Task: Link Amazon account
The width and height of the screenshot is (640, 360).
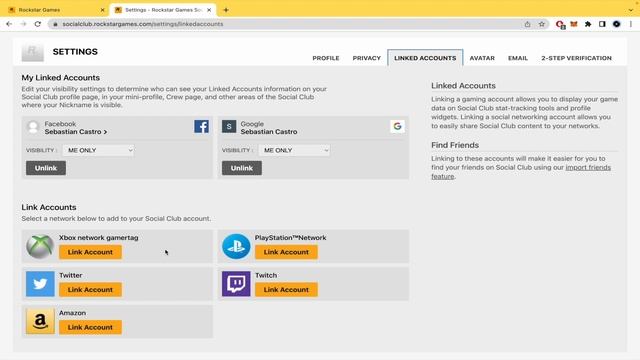Action: [x=90, y=327]
